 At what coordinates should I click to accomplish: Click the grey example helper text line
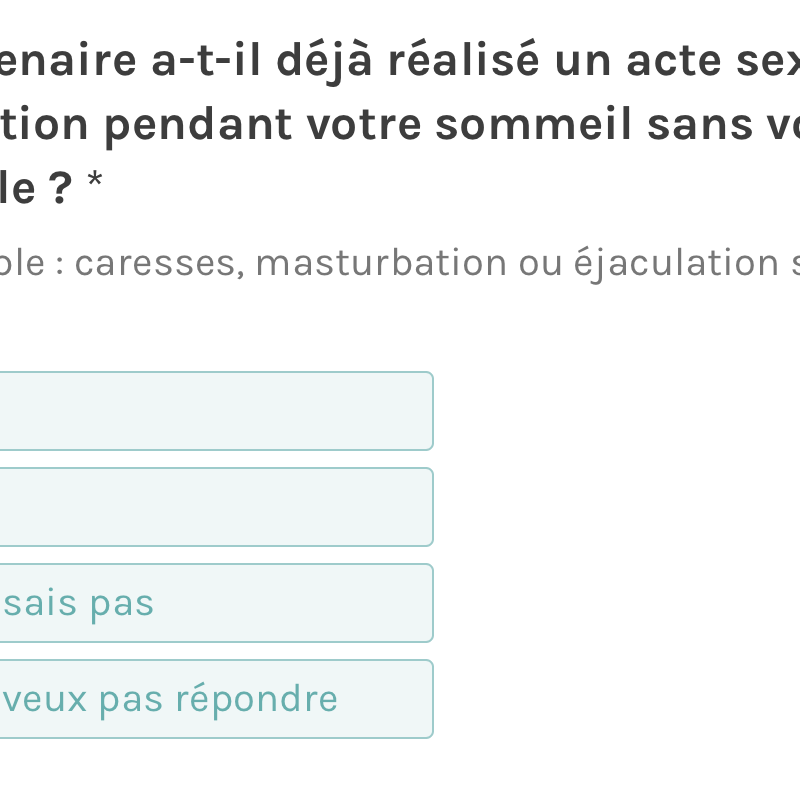tap(400, 263)
